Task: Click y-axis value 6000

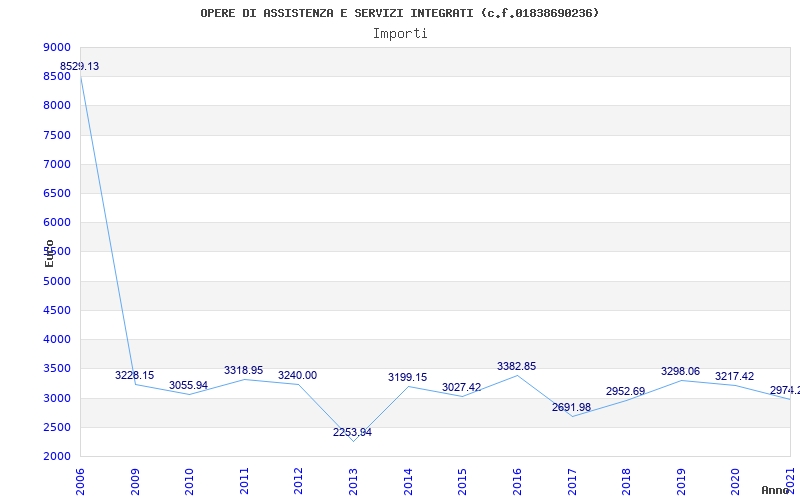Action: 57,222
